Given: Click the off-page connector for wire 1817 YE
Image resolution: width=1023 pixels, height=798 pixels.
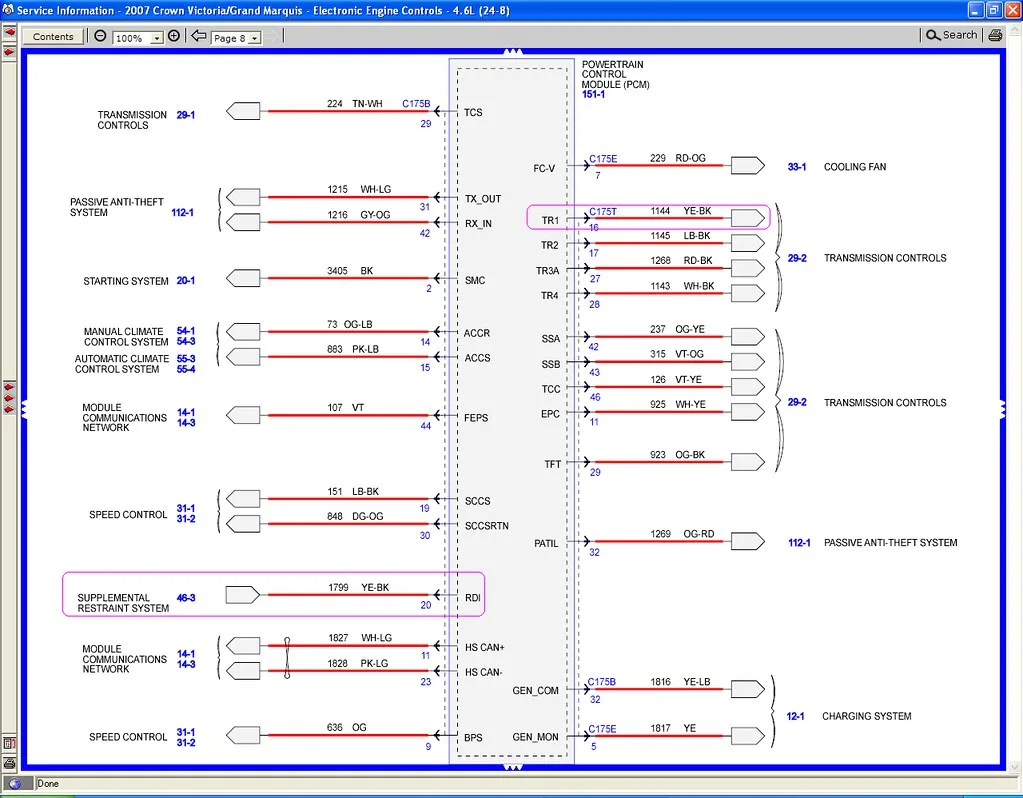Looking at the screenshot, I should click(x=748, y=736).
